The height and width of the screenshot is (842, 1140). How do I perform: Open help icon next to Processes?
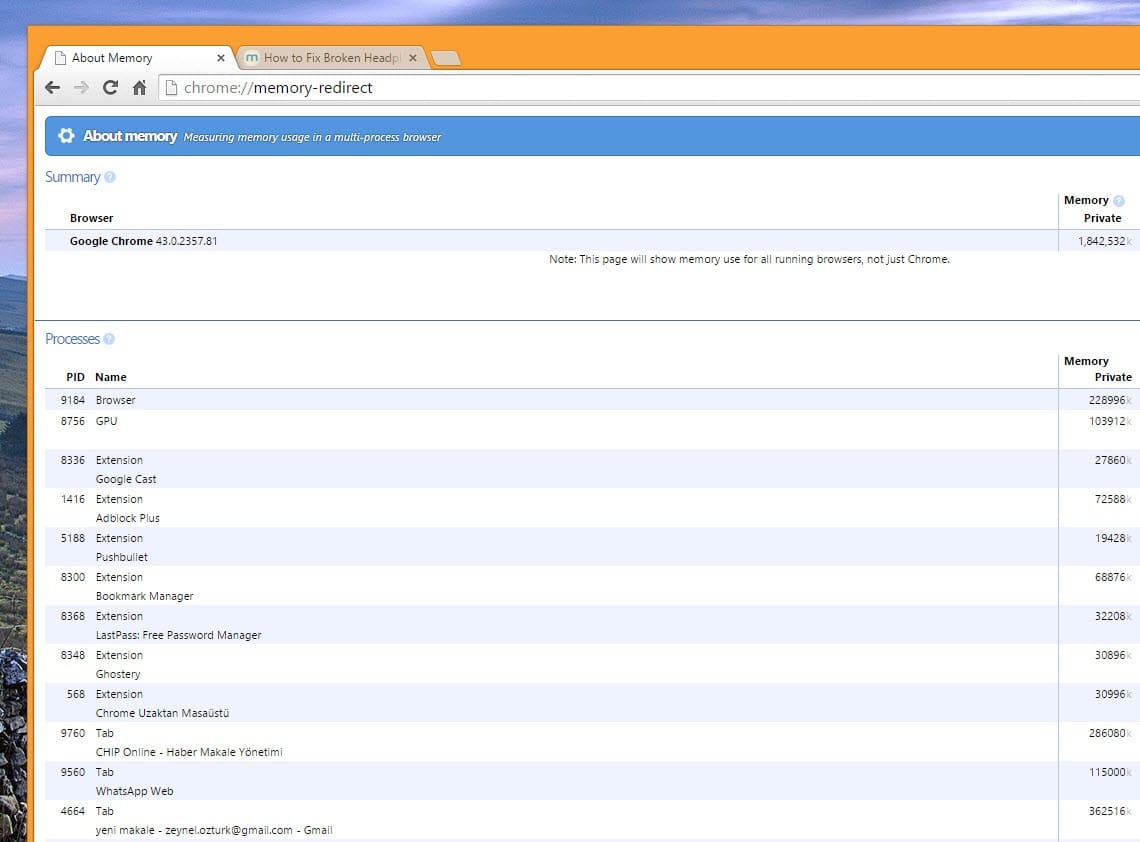[x=109, y=339]
